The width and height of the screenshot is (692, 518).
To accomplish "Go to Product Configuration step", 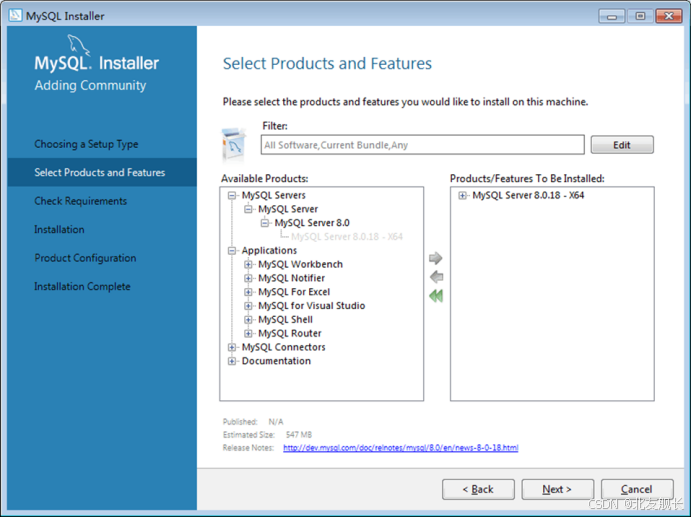I will pos(85,258).
